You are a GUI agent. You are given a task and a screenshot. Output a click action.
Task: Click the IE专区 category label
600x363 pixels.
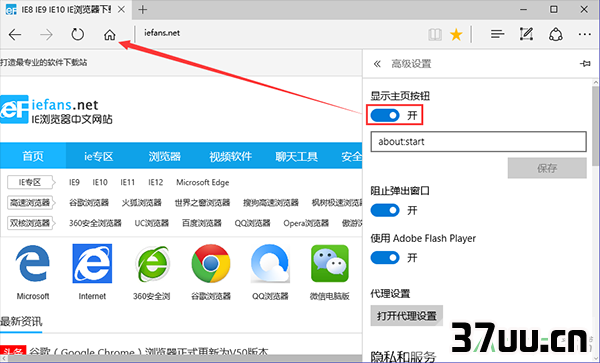(30, 182)
